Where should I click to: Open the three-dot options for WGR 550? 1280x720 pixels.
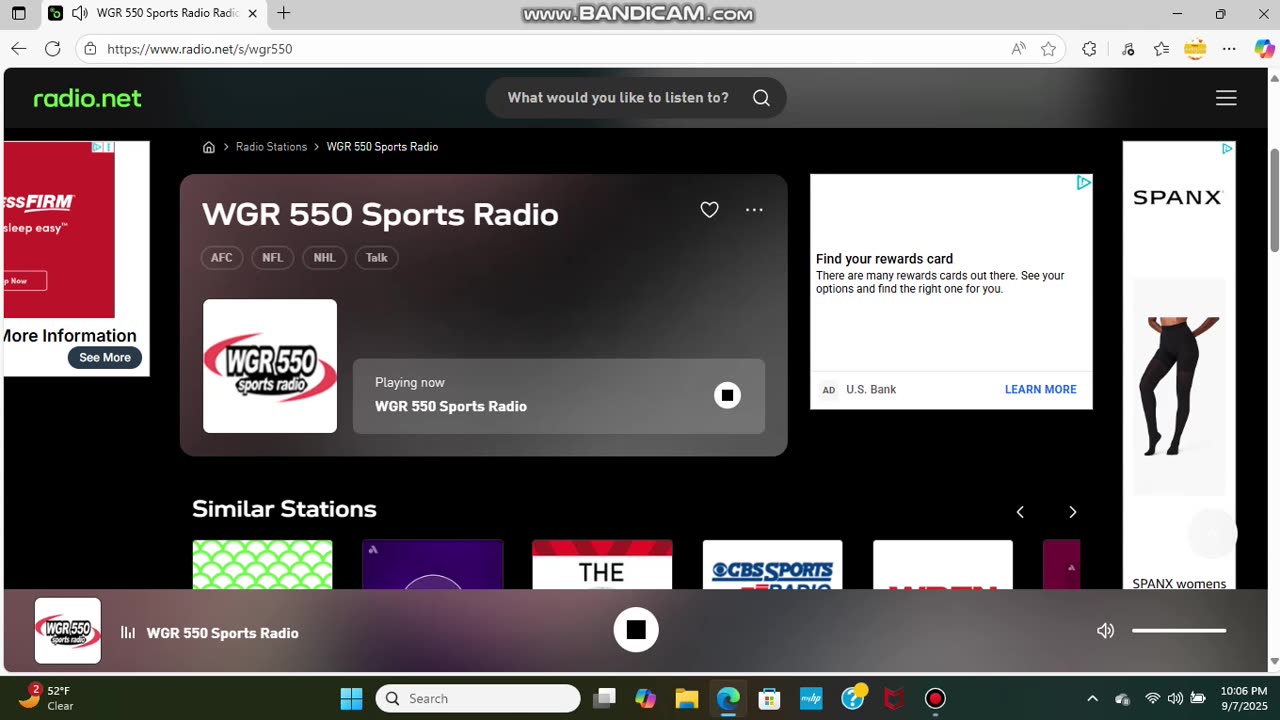pos(754,210)
